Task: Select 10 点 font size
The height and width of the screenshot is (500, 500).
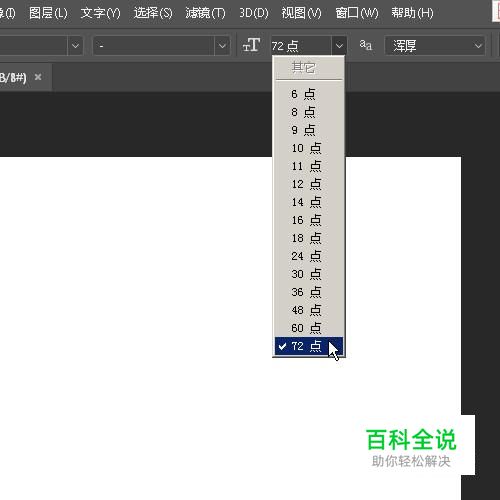Action: (309, 148)
